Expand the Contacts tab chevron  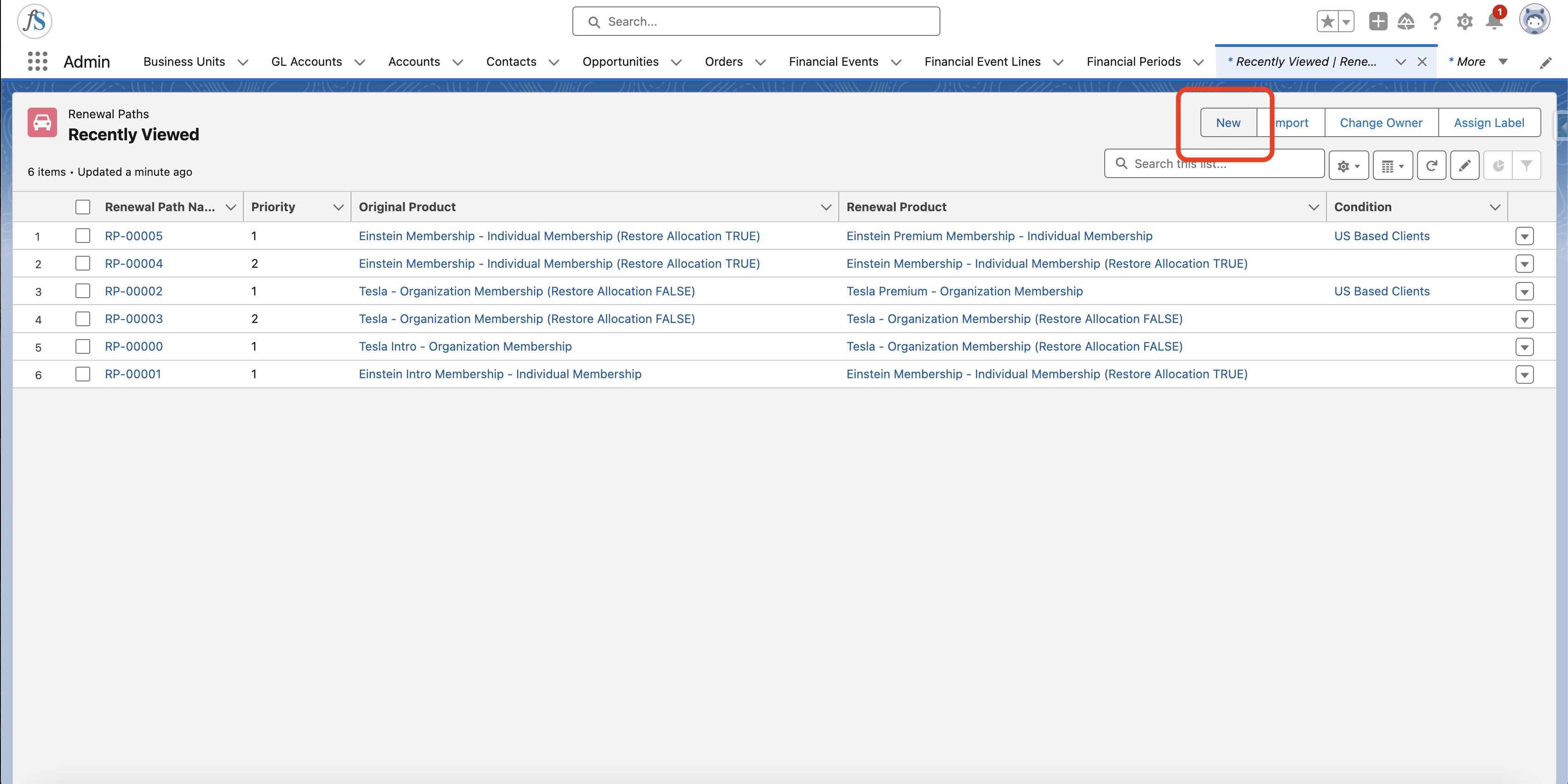(554, 63)
